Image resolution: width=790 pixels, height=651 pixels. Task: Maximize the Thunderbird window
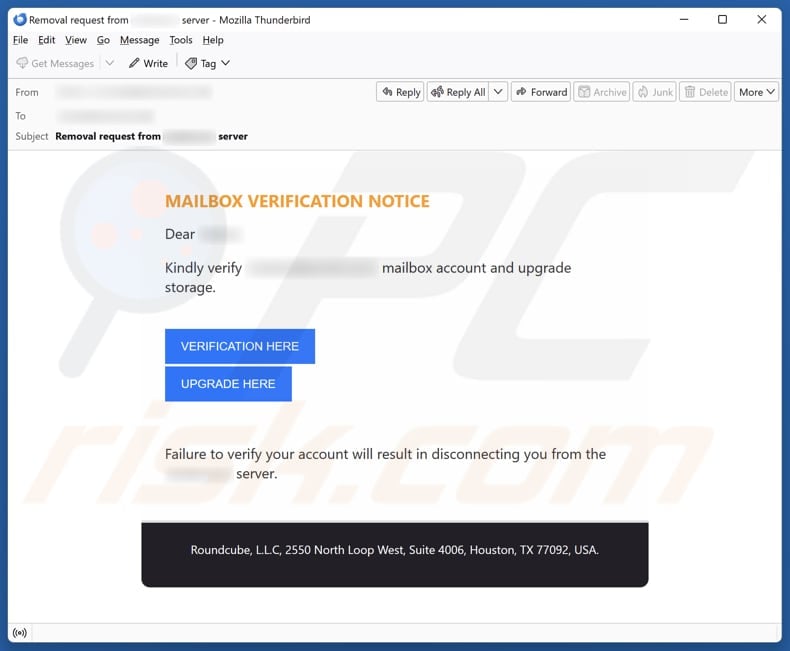pyautogui.click(x=722, y=20)
